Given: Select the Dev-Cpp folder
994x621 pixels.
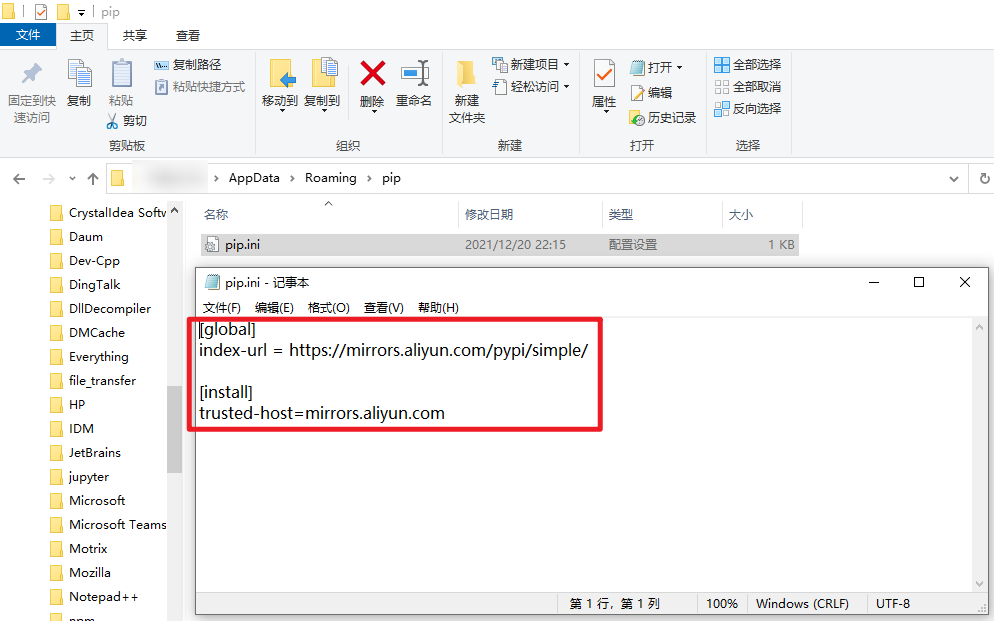Looking at the screenshot, I should click(85, 261).
